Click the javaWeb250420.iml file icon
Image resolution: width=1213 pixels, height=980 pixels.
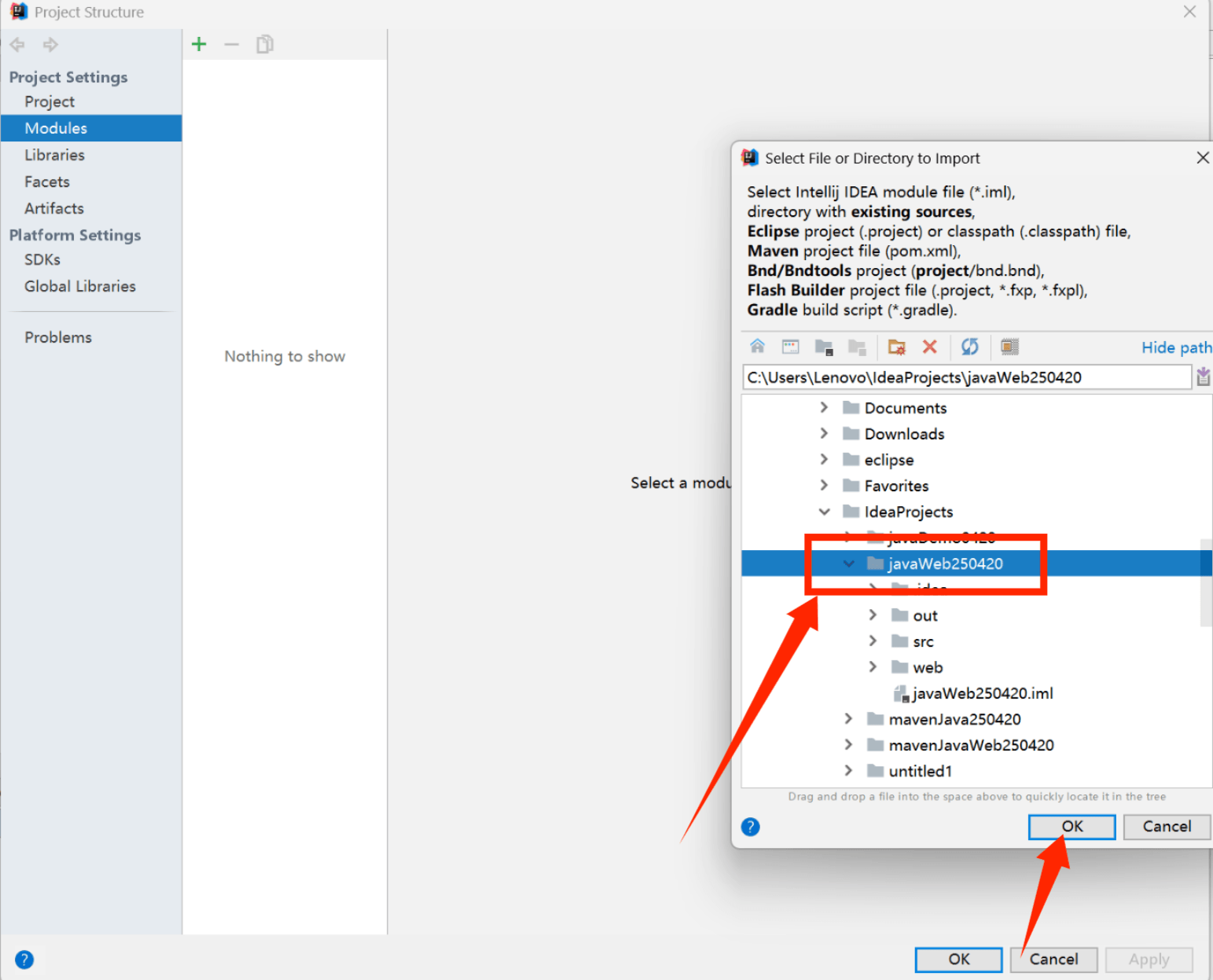pyautogui.click(x=901, y=694)
